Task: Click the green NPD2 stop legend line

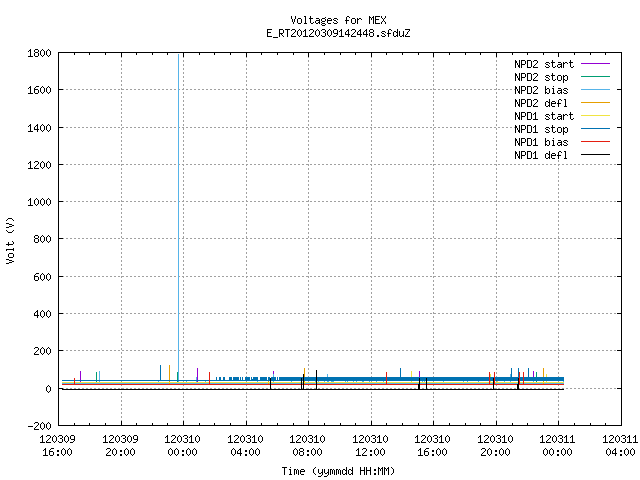Action: tap(596, 77)
